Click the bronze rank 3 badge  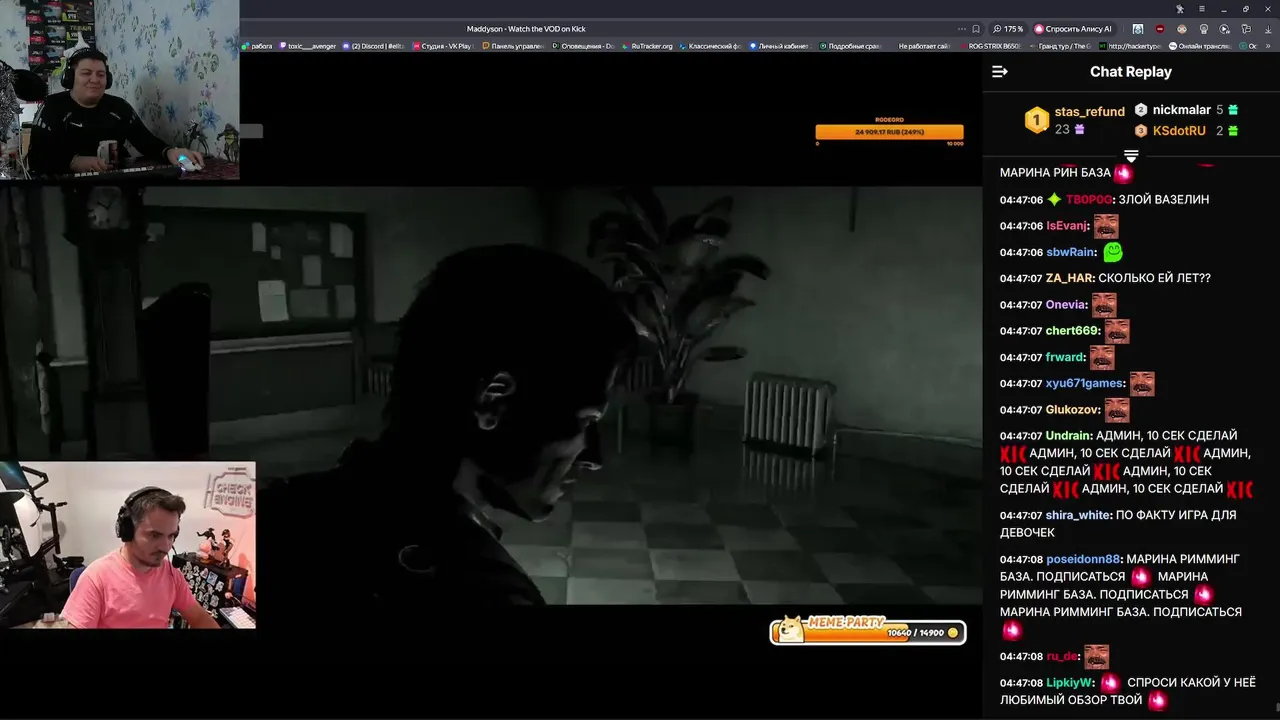[x=1141, y=131]
